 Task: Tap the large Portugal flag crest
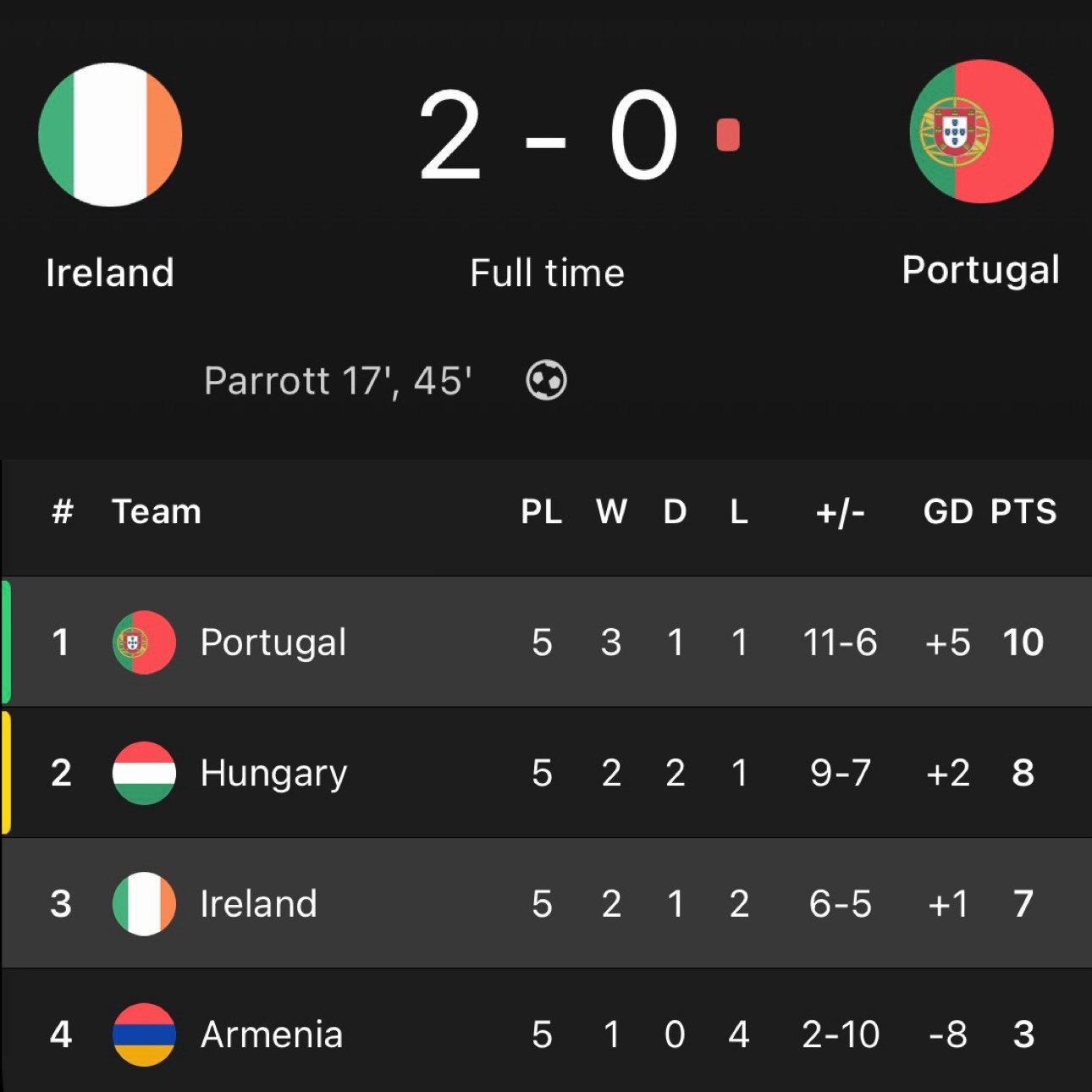[981, 131]
